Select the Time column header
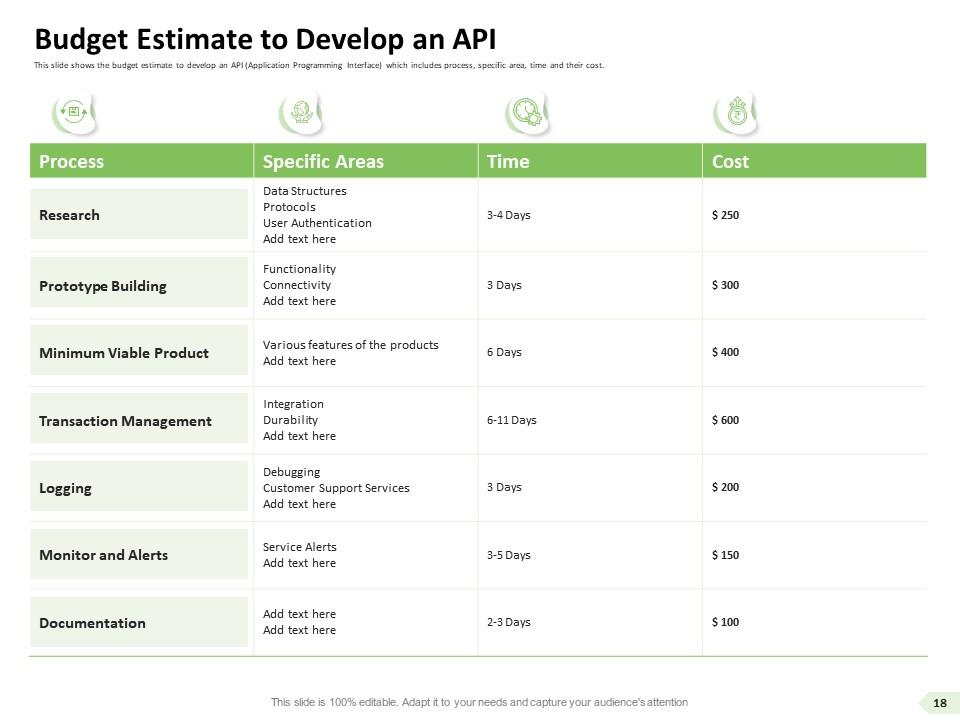The width and height of the screenshot is (960, 720). coord(508,161)
